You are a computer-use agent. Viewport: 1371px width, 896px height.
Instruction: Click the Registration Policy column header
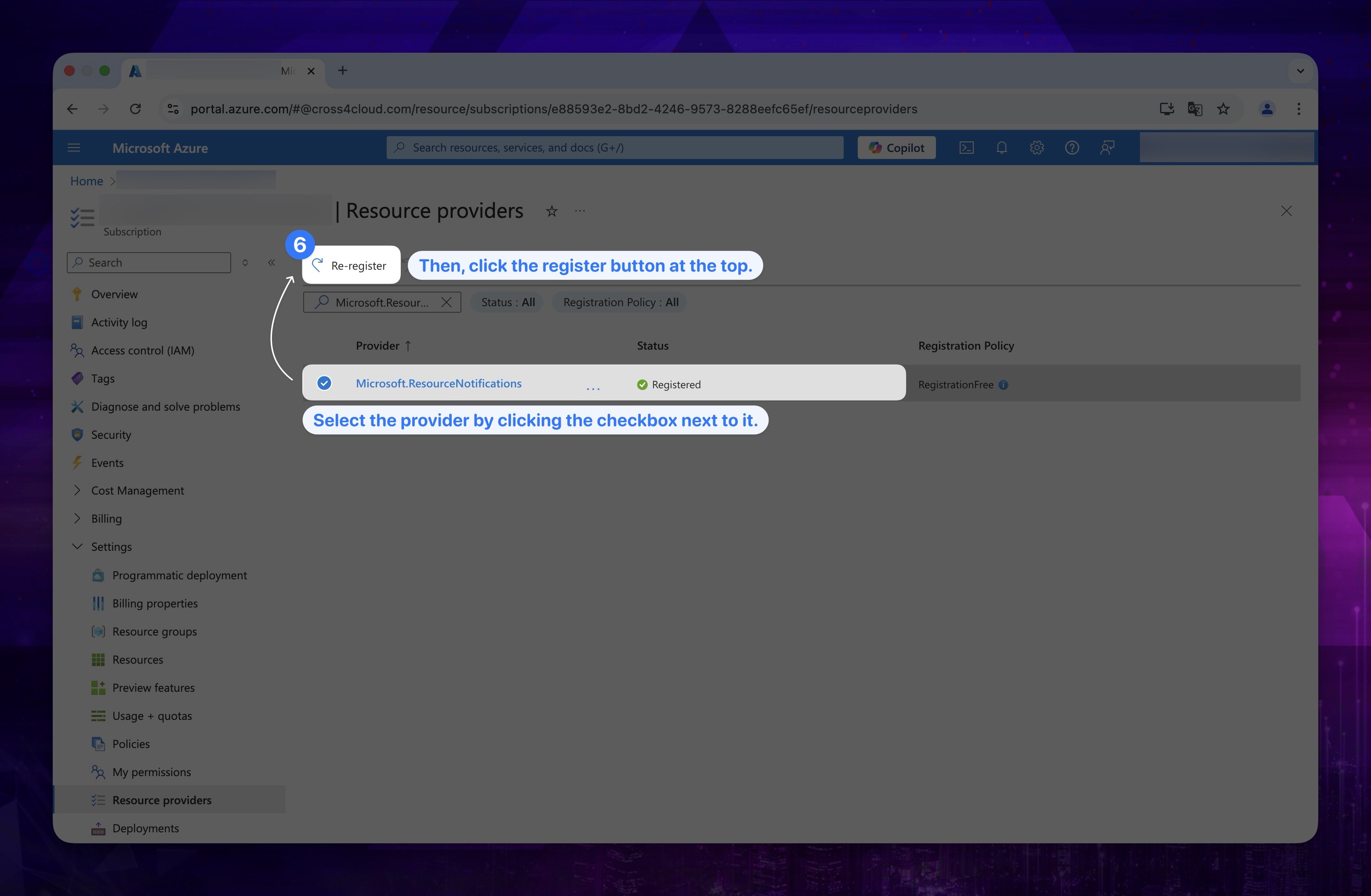click(966, 346)
